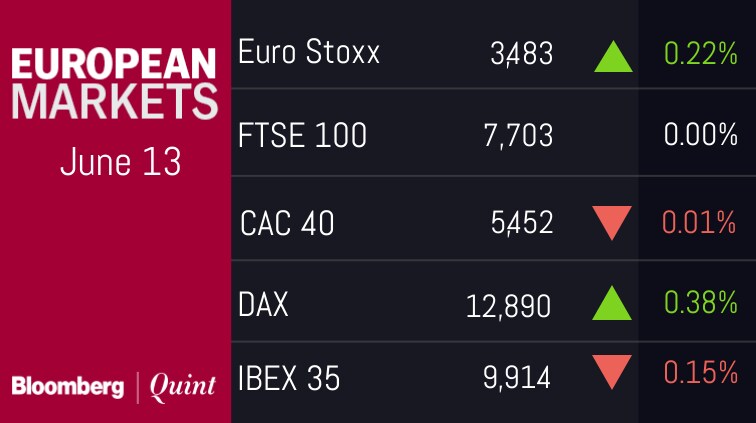Click the red down arrow for CAC 40
Image resolution: width=756 pixels, height=423 pixels.
click(x=613, y=222)
